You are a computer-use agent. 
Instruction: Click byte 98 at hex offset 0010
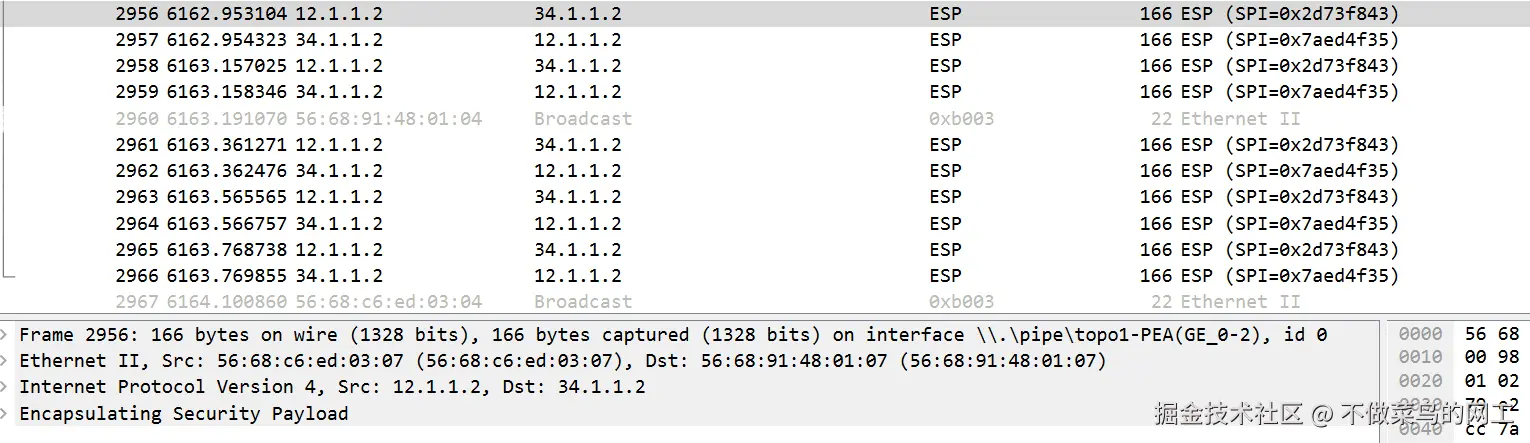(1509, 357)
